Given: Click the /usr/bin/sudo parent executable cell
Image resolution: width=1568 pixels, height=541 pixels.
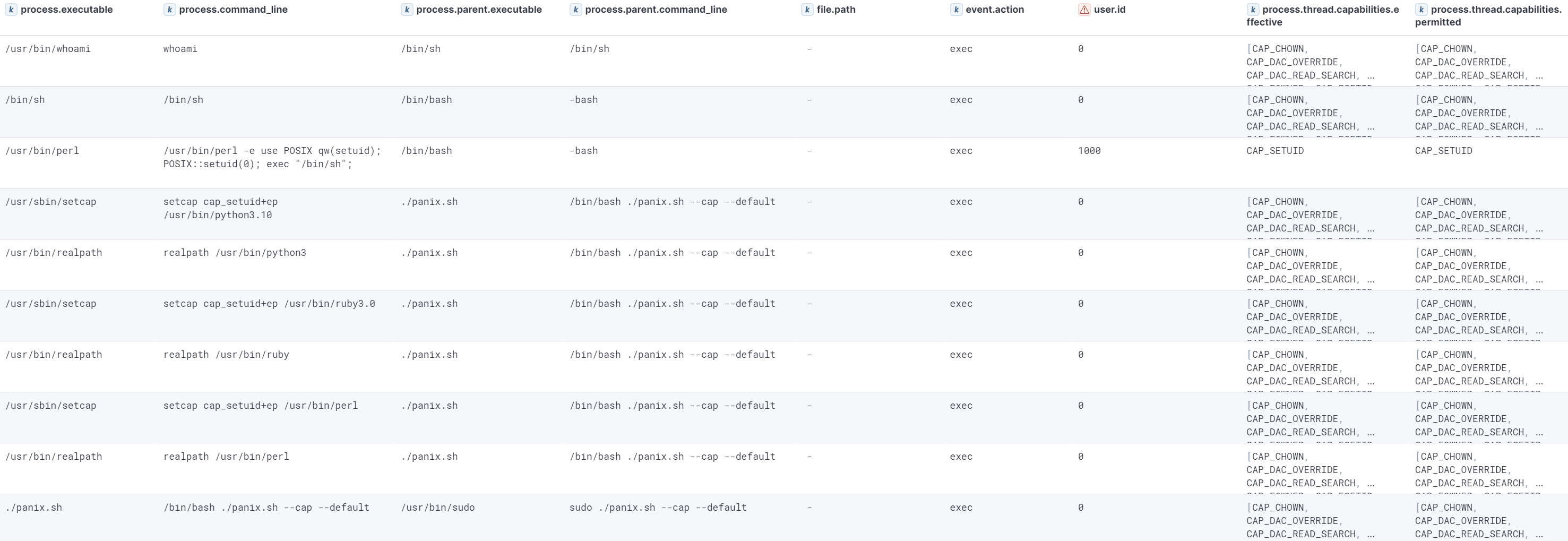Looking at the screenshot, I should point(438,508).
